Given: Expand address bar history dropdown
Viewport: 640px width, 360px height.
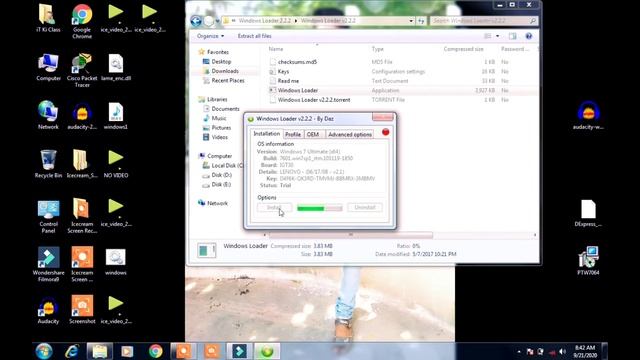Looking at the screenshot, I should coord(411,21).
